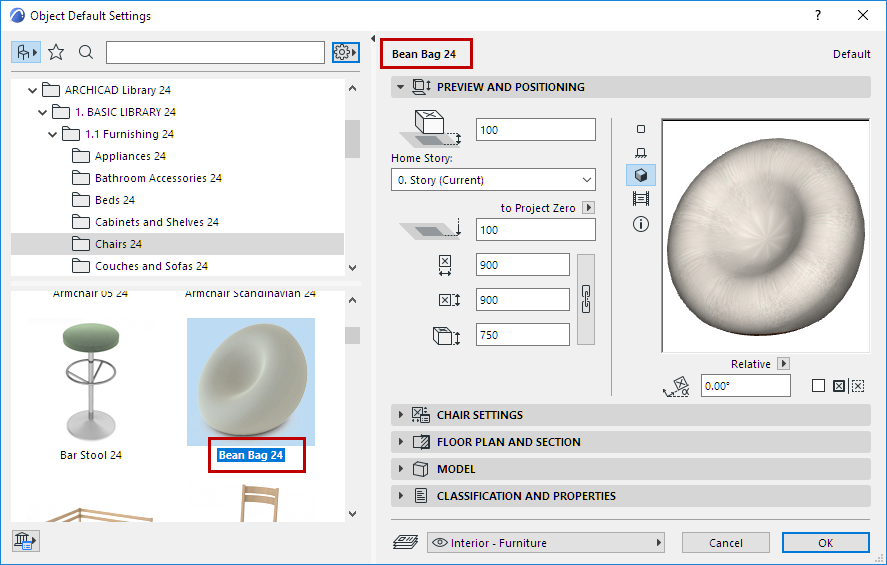Select the 3D view preview icon
Viewport: 887px width, 565px height.
coord(640,175)
